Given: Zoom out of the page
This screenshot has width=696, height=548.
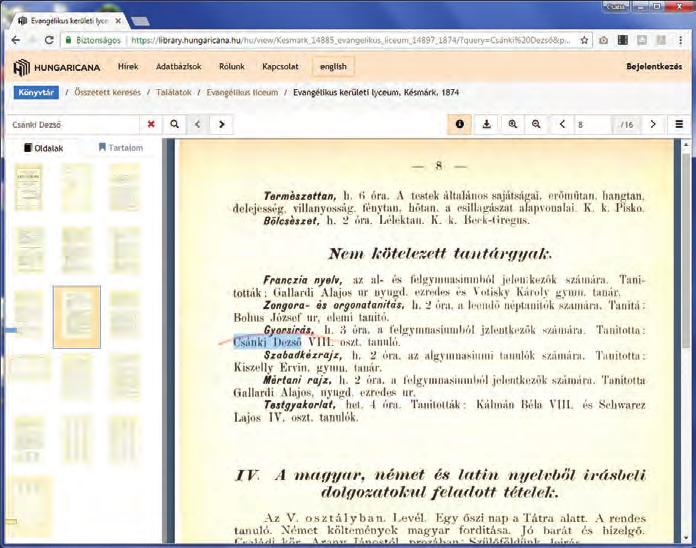Looking at the screenshot, I should point(536,124).
